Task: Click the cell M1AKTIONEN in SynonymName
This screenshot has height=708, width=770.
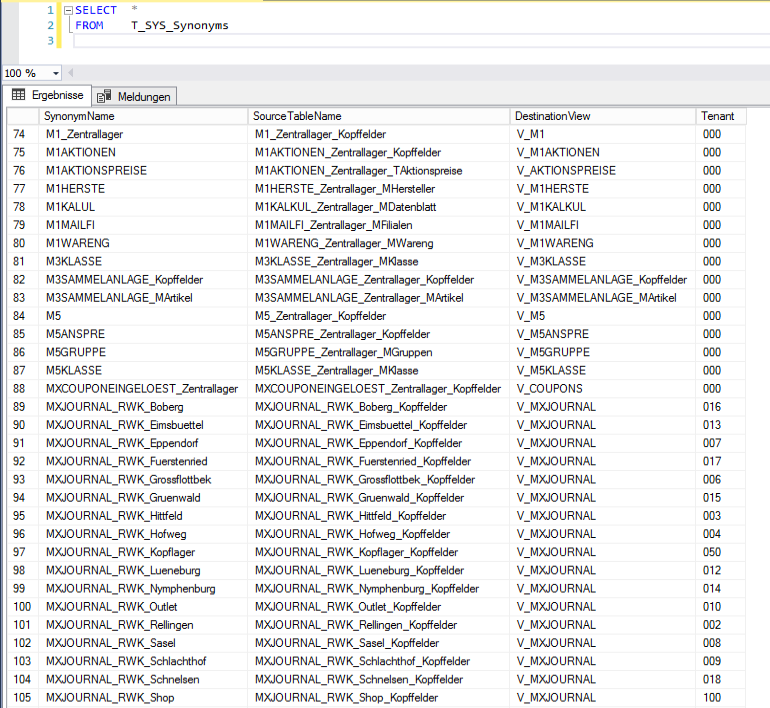Action: tap(143, 152)
